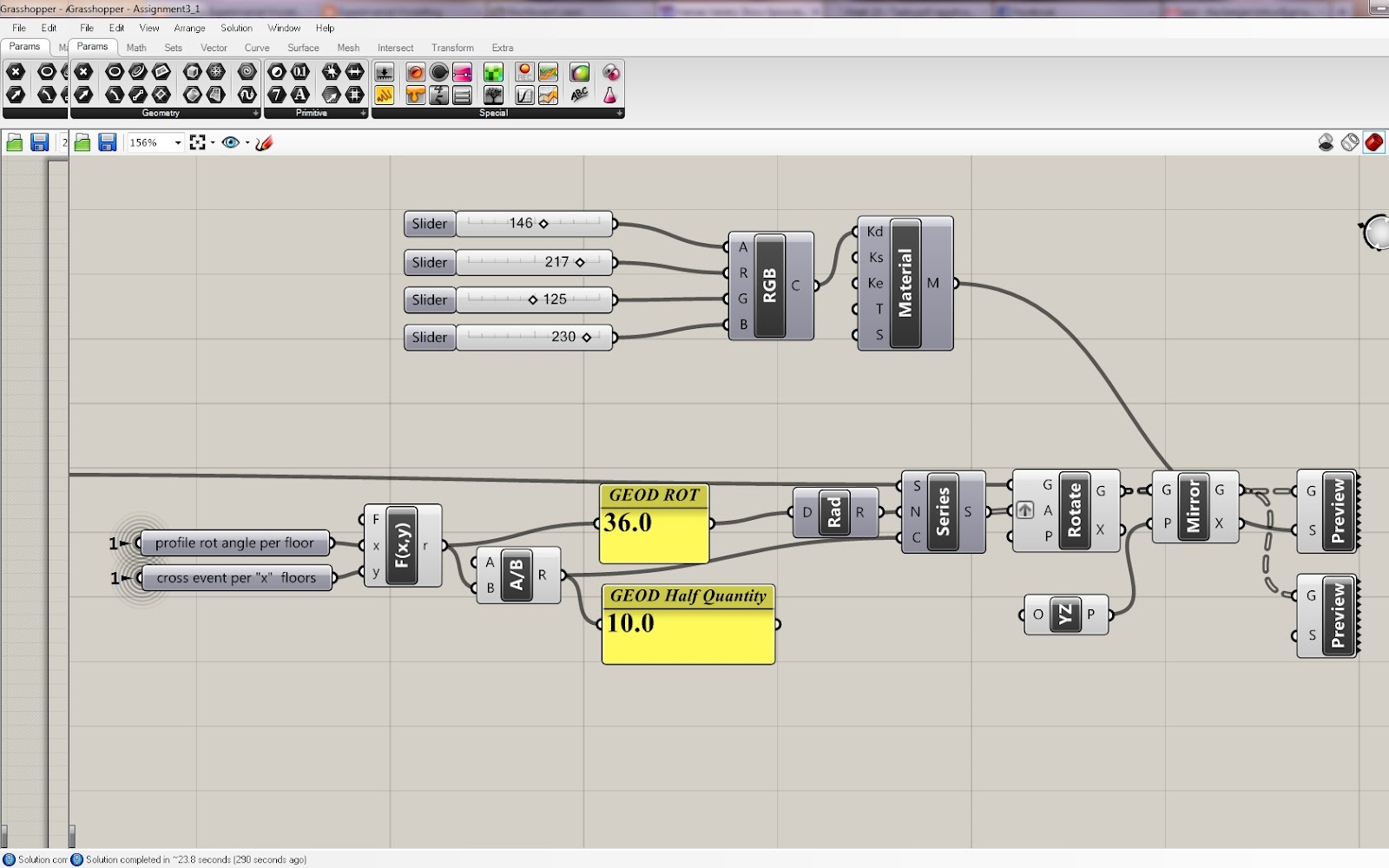Viewport: 1389px width, 868px height.
Task: Expand the Special panel plus arrow
Action: pos(619,114)
